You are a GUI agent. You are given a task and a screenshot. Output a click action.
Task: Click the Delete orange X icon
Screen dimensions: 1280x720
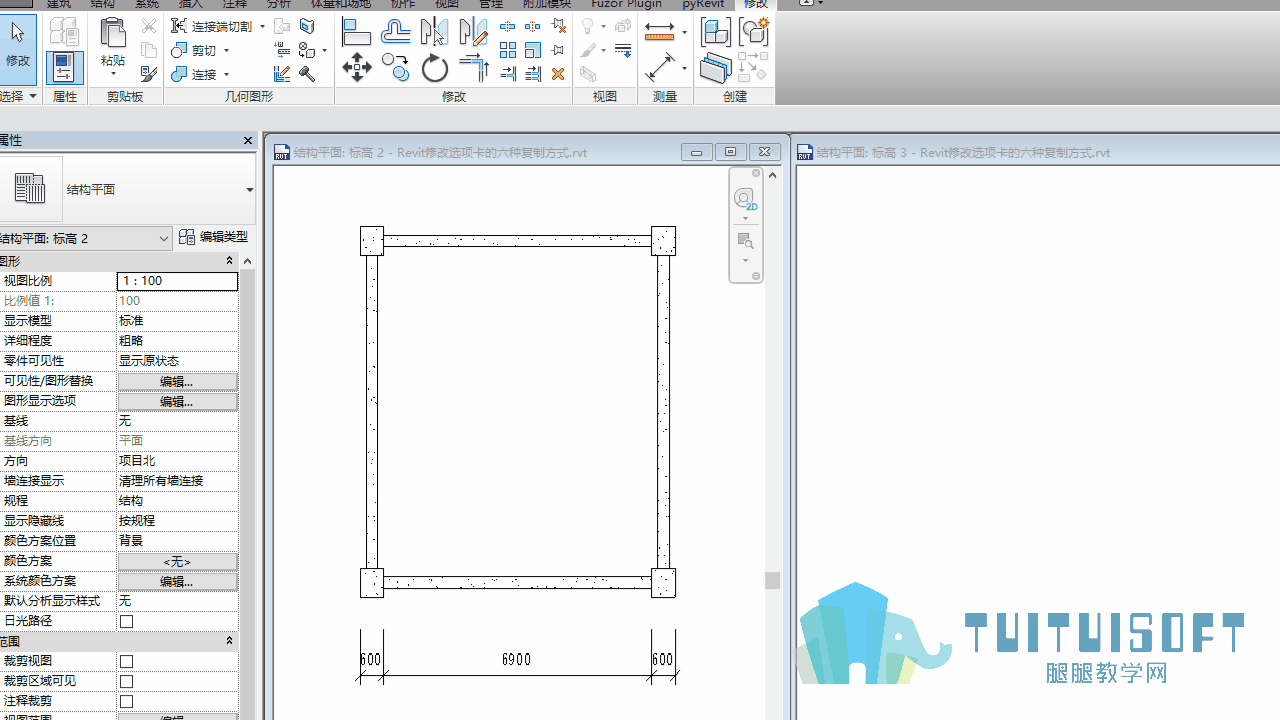558,74
